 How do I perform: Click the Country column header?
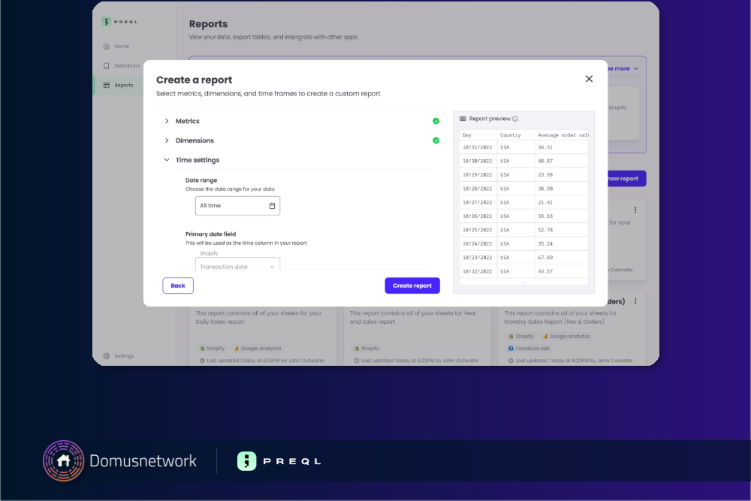pos(510,136)
